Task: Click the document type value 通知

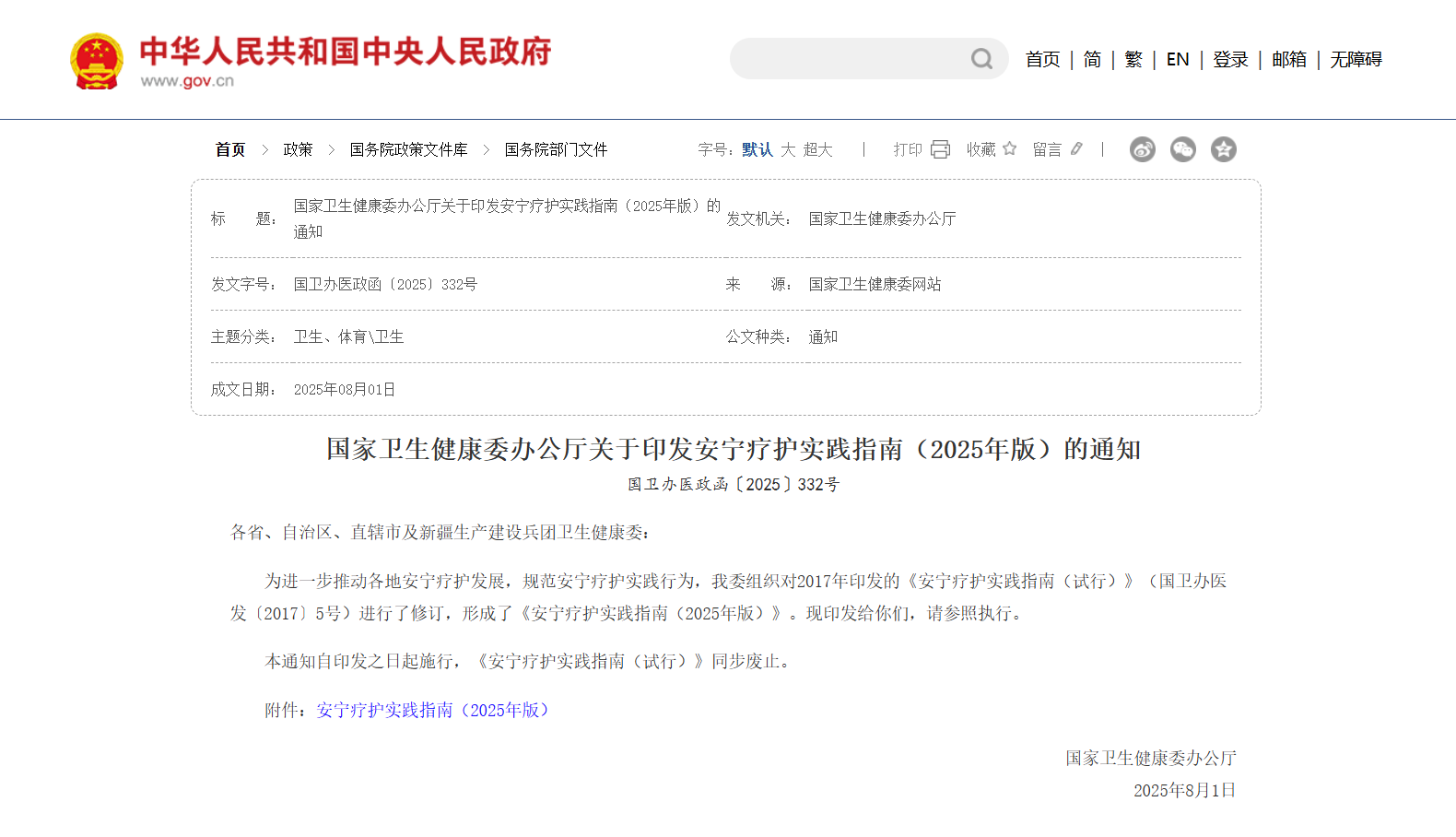Action: click(823, 336)
